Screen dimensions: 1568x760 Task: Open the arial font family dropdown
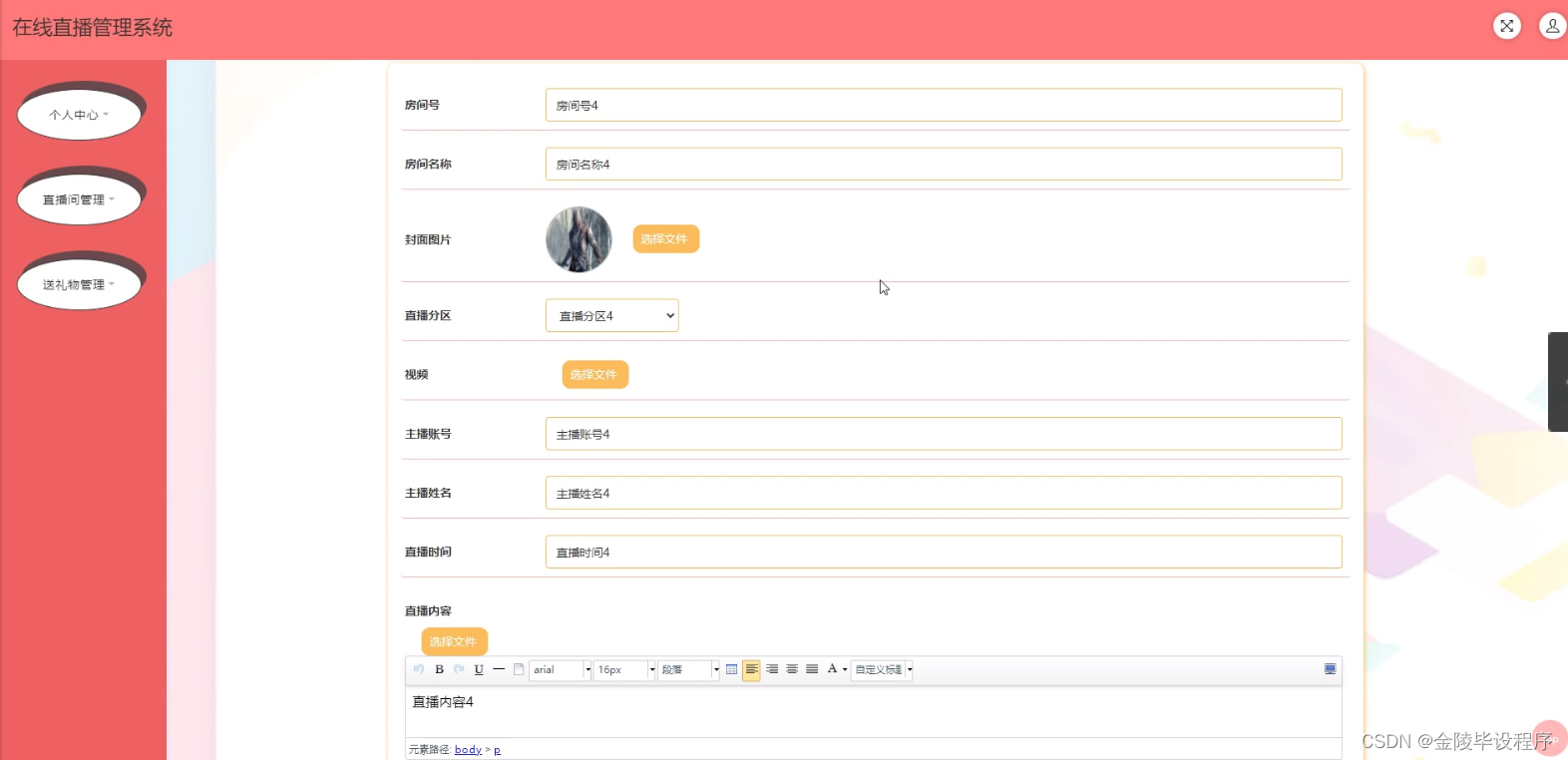[x=561, y=670]
